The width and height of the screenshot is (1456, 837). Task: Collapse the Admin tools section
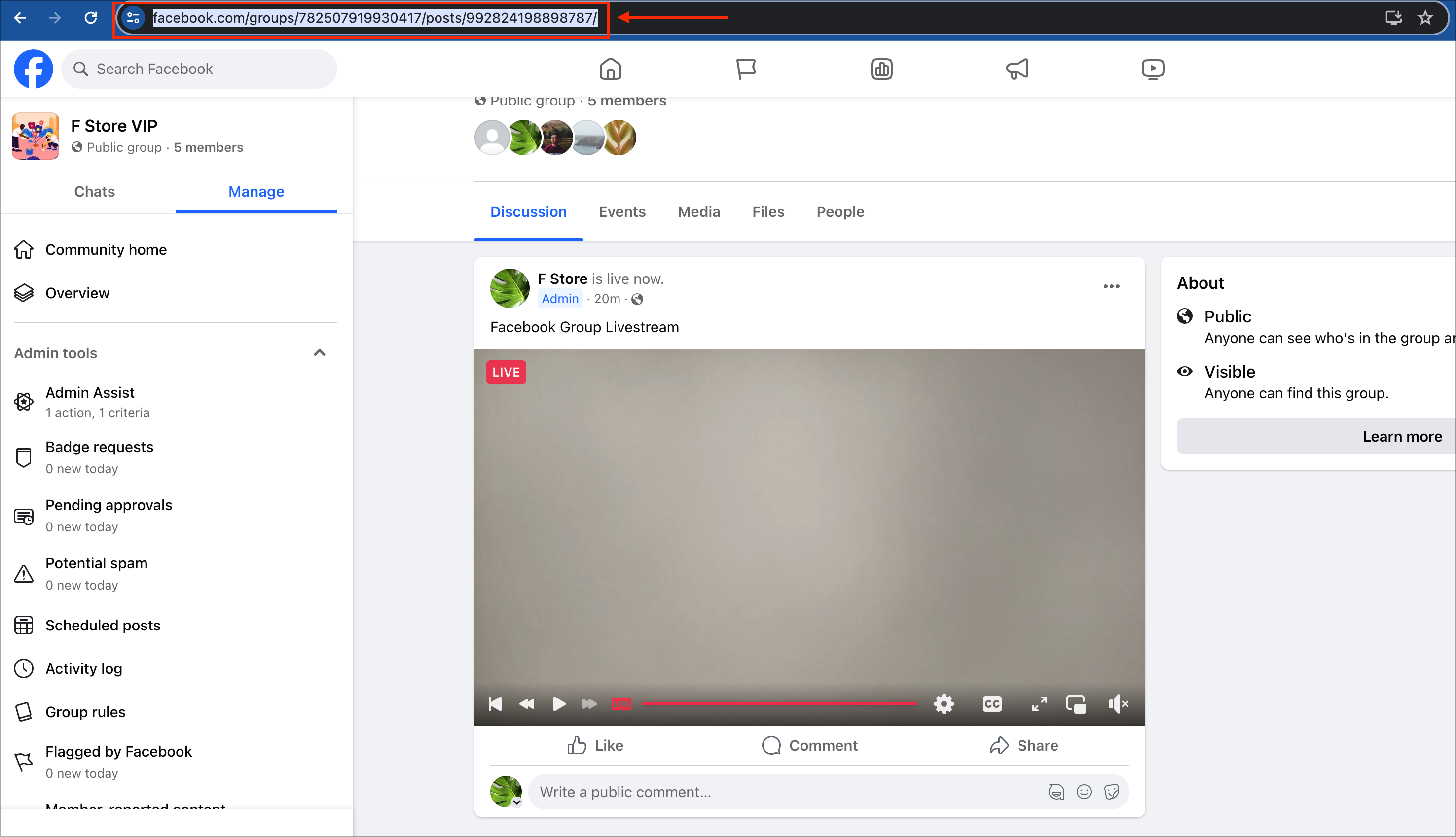click(x=320, y=352)
